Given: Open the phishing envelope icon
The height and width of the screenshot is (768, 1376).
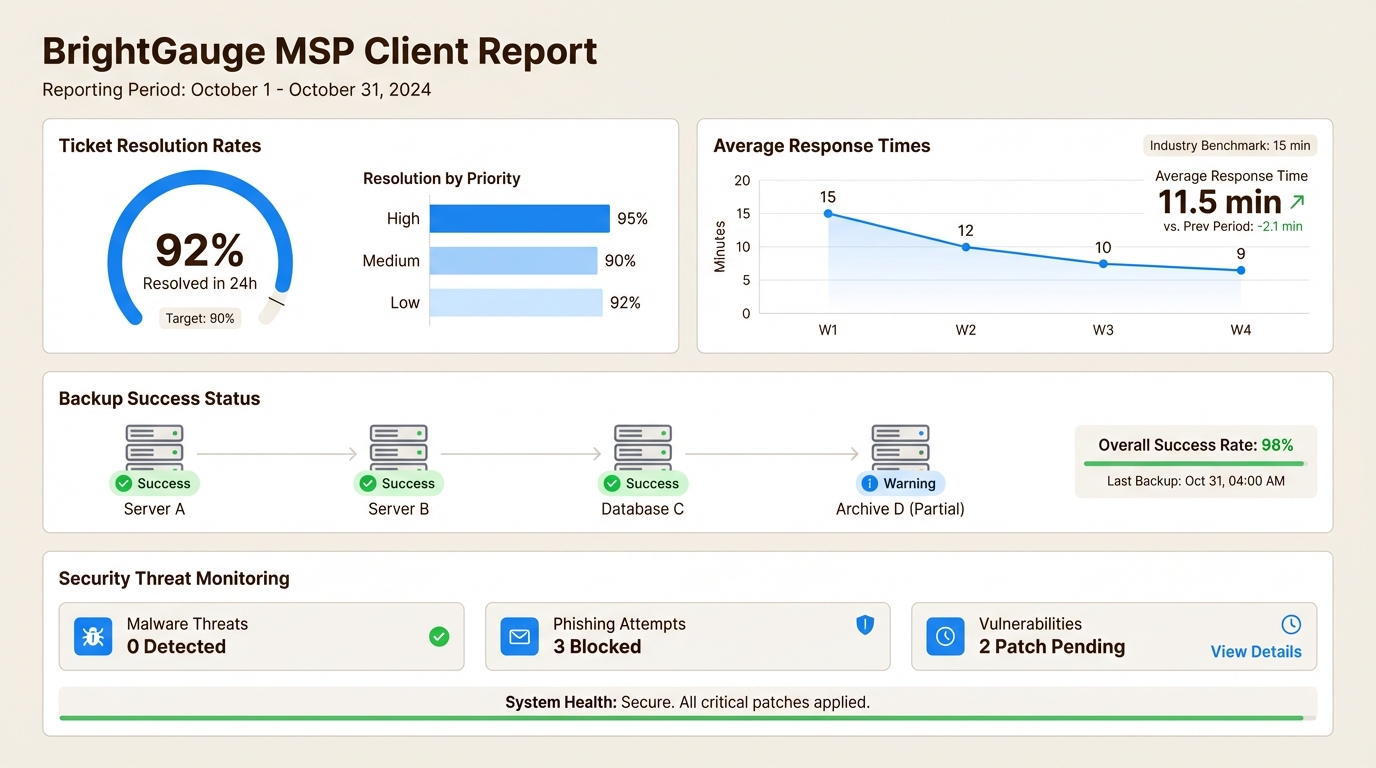Looking at the screenshot, I should coord(519,636).
